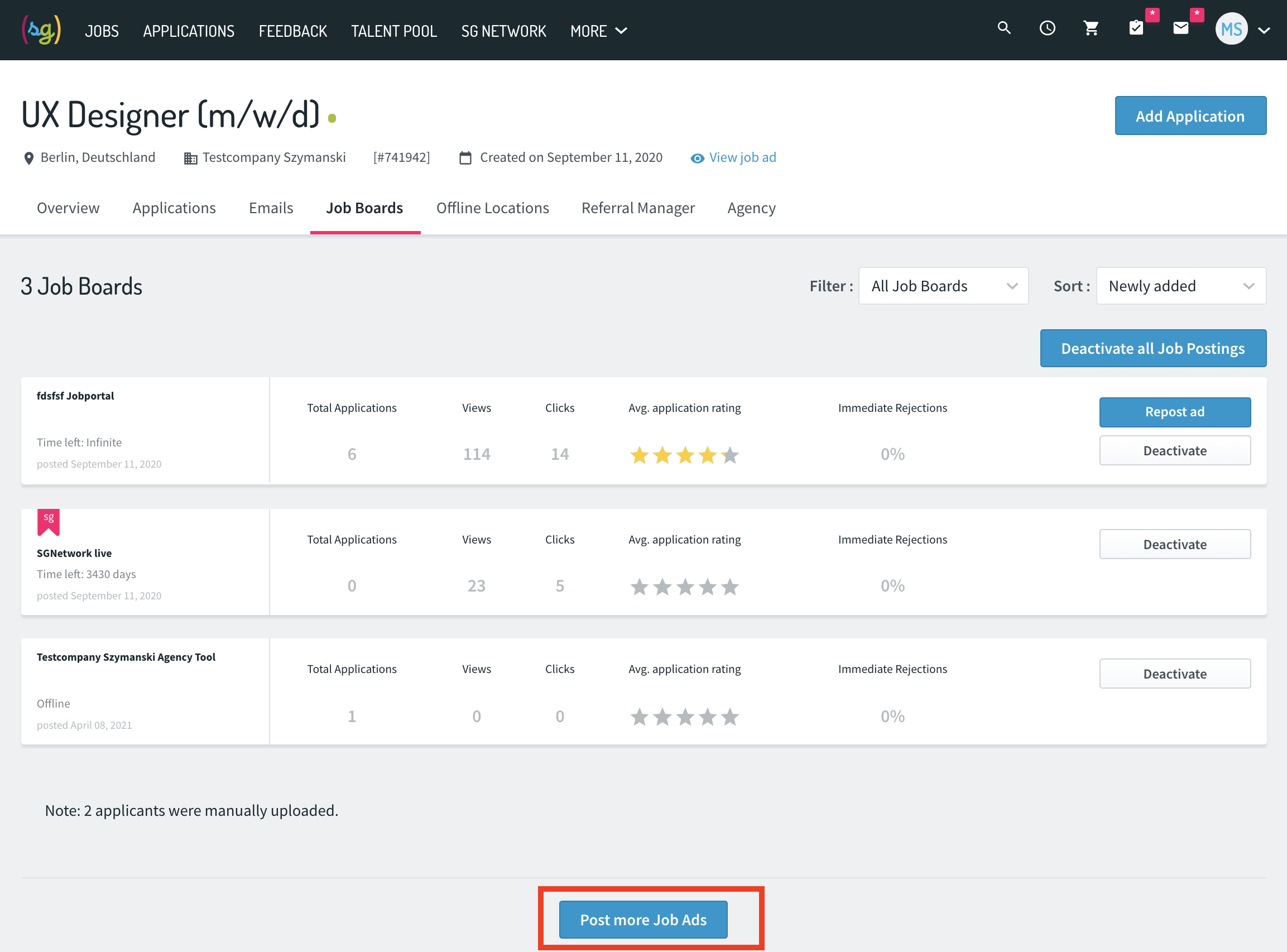Viewport: 1287px width, 952px height.
Task: Click the pink sg bookmark badge
Action: pos(49,522)
